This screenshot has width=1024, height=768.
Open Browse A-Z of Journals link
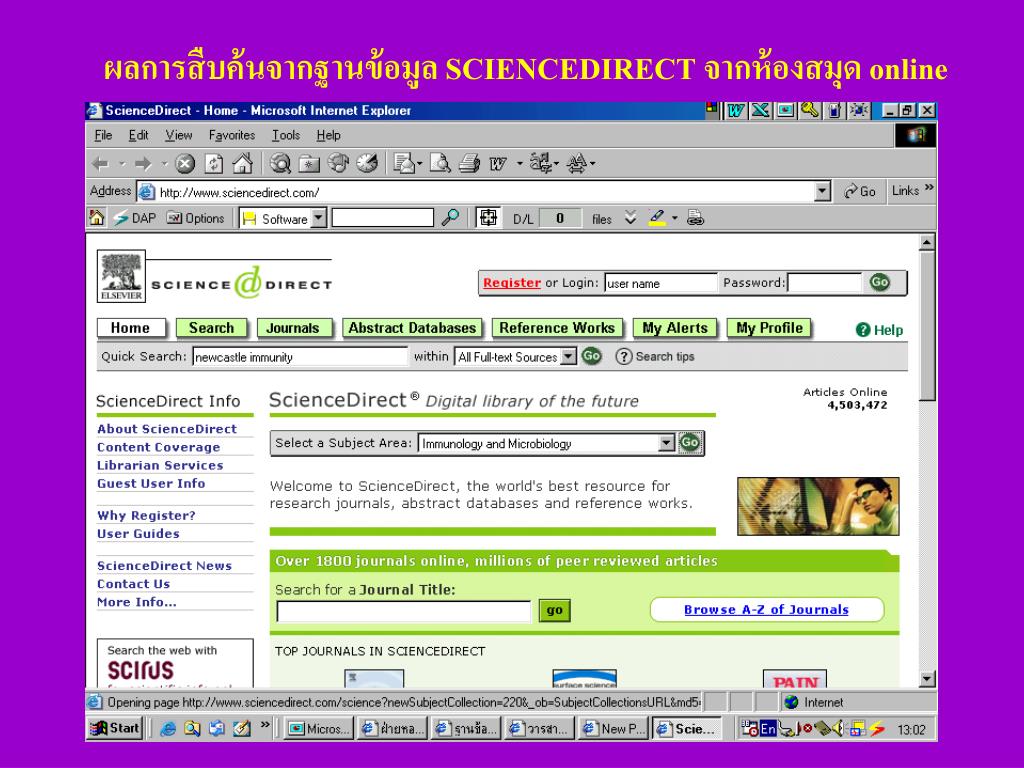(x=766, y=610)
